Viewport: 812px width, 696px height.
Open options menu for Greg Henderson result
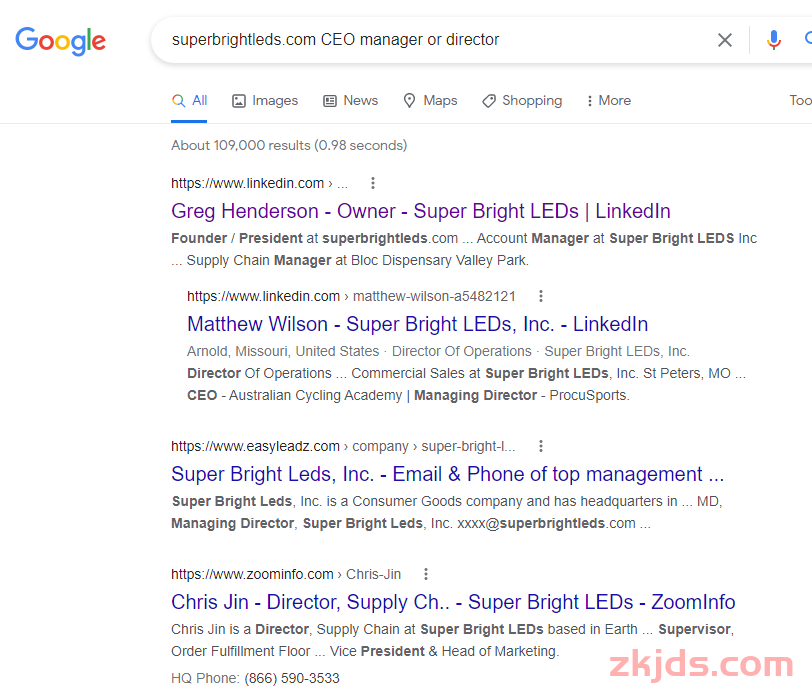click(373, 183)
